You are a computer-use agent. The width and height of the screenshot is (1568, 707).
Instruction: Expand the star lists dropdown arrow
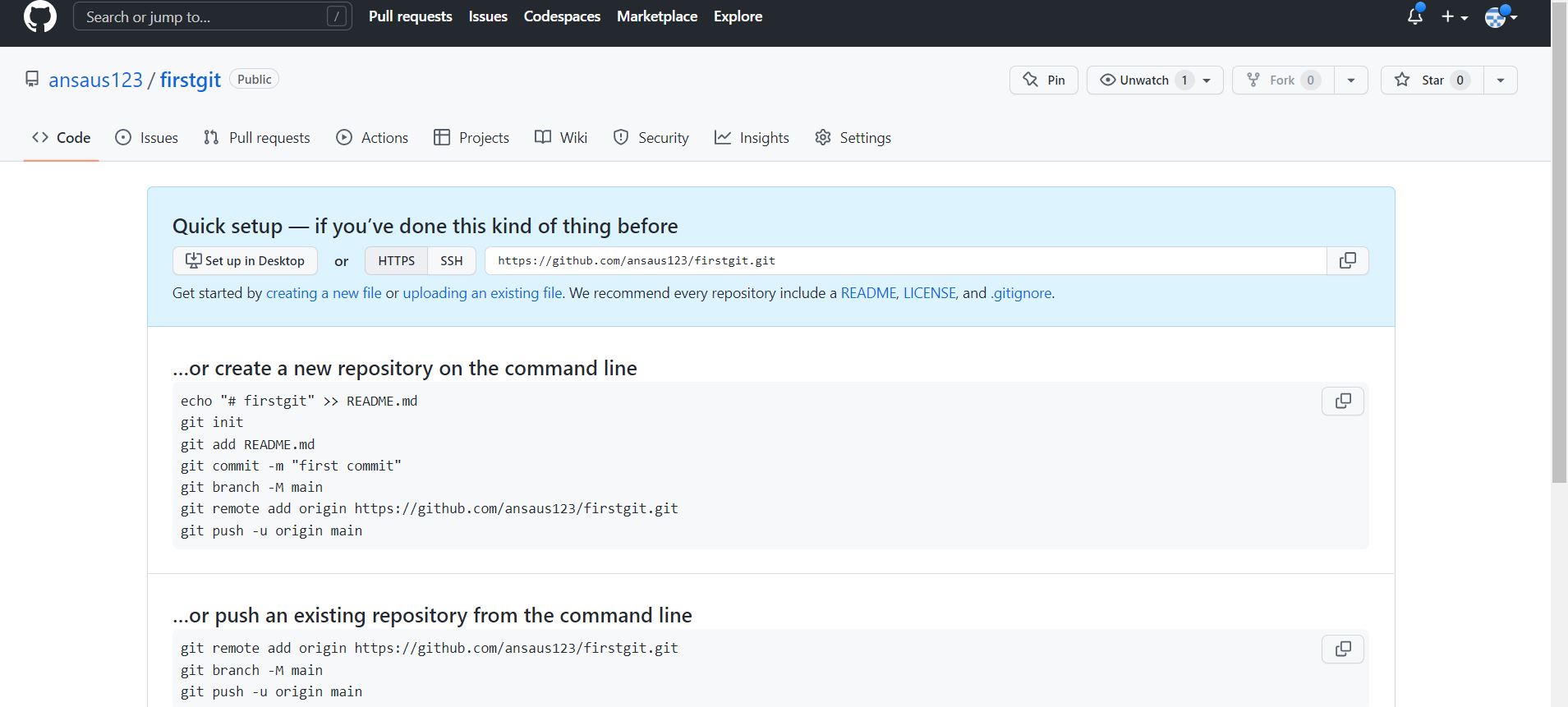click(x=1501, y=80)
